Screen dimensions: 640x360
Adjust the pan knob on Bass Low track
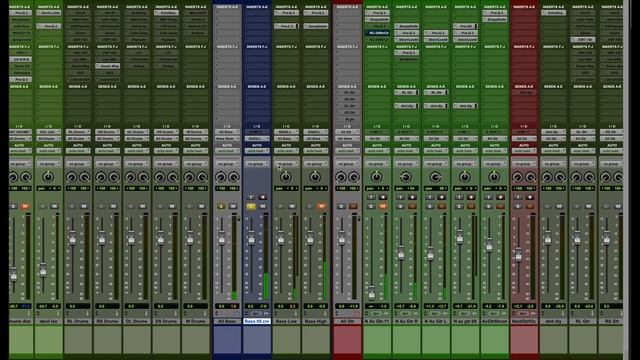pos(286,177)
